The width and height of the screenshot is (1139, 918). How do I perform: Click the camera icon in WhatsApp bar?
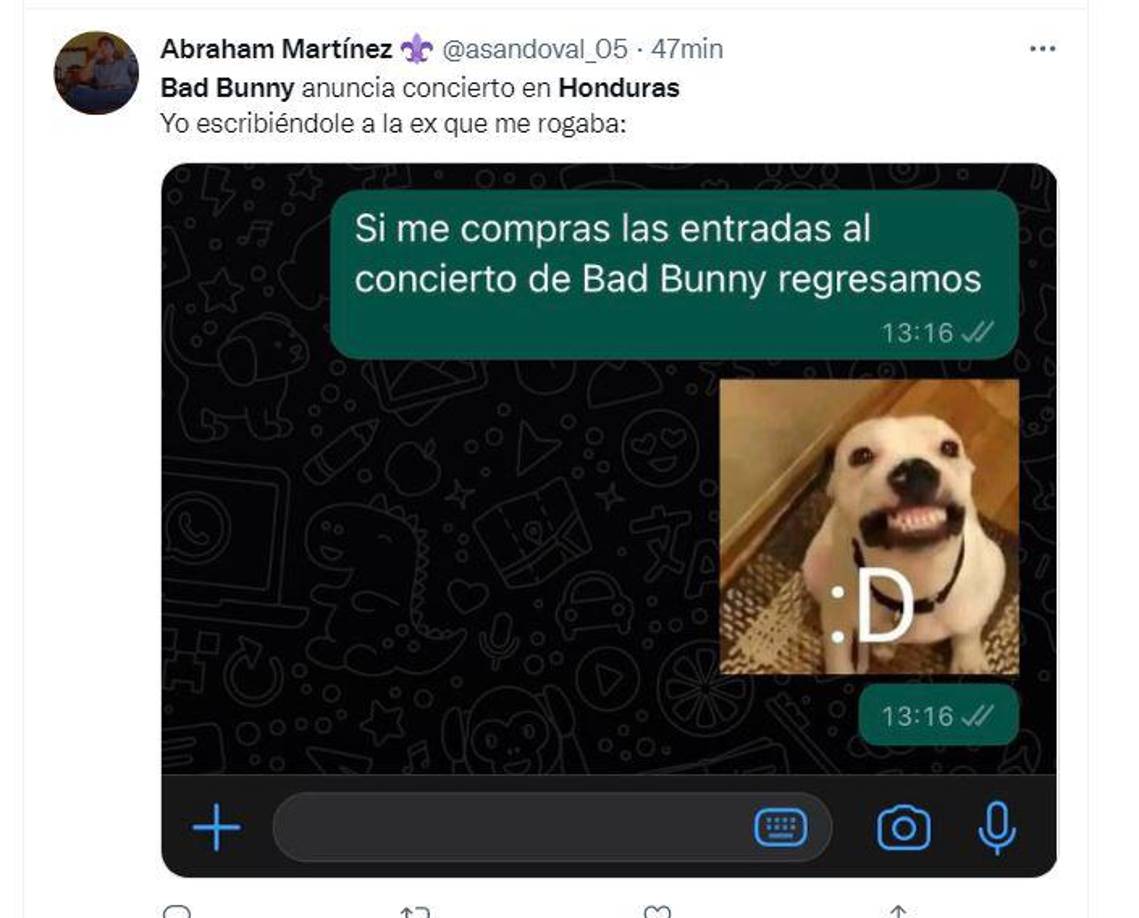(904, 827)
